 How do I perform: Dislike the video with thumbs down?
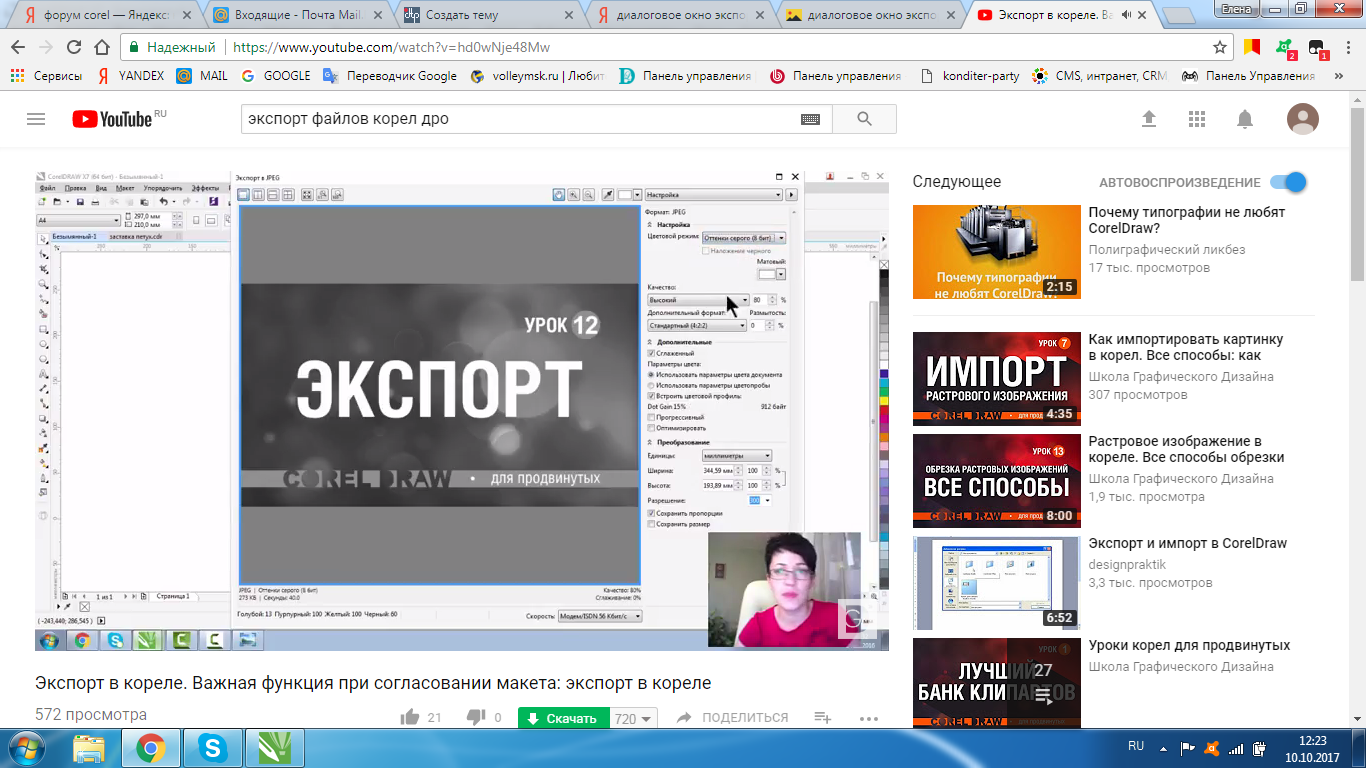coord(476,717)
